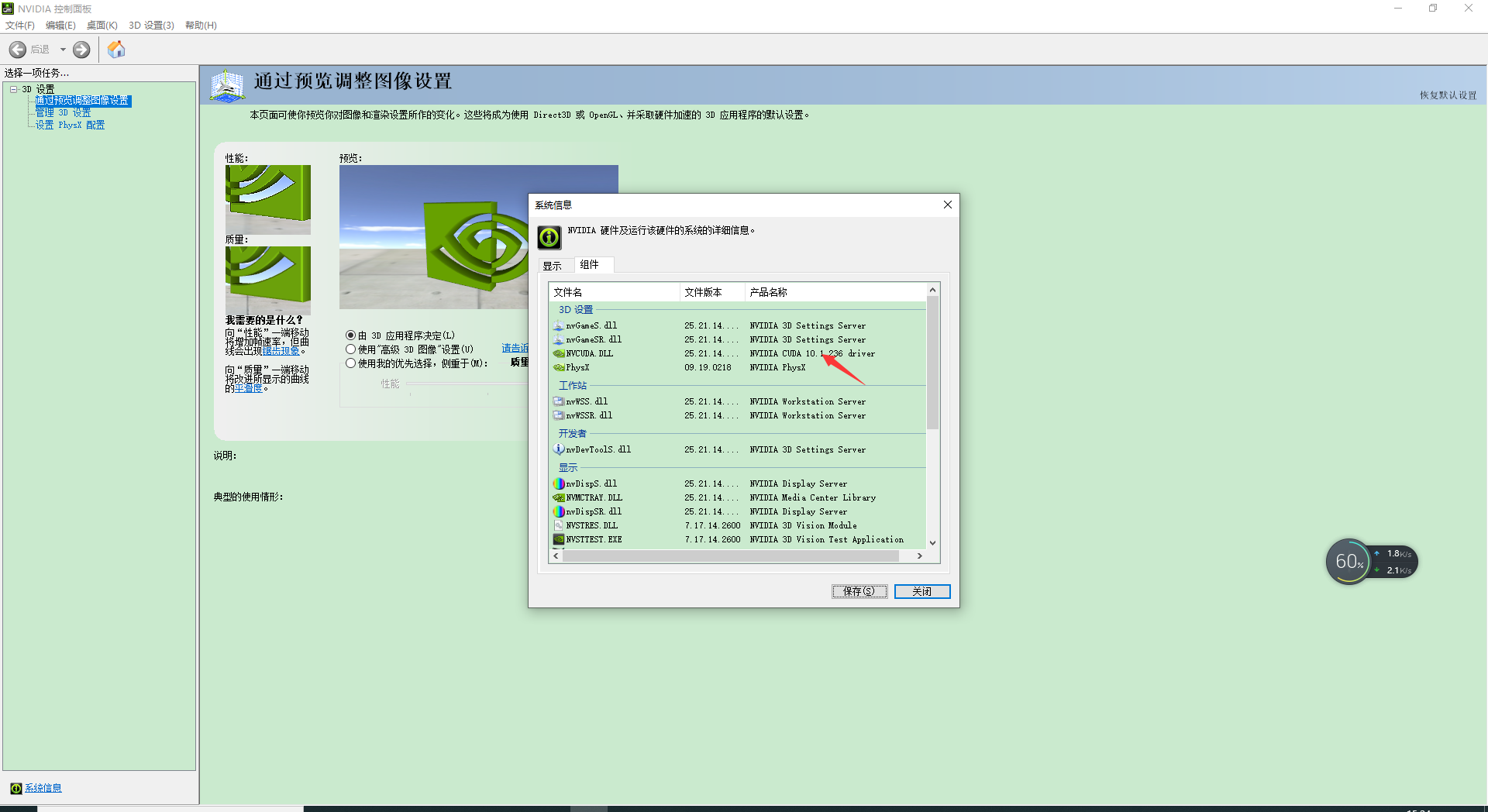
Task: Select the nvWSS.dll file icon
Action: pyautogui.click(x=558, y=401)
